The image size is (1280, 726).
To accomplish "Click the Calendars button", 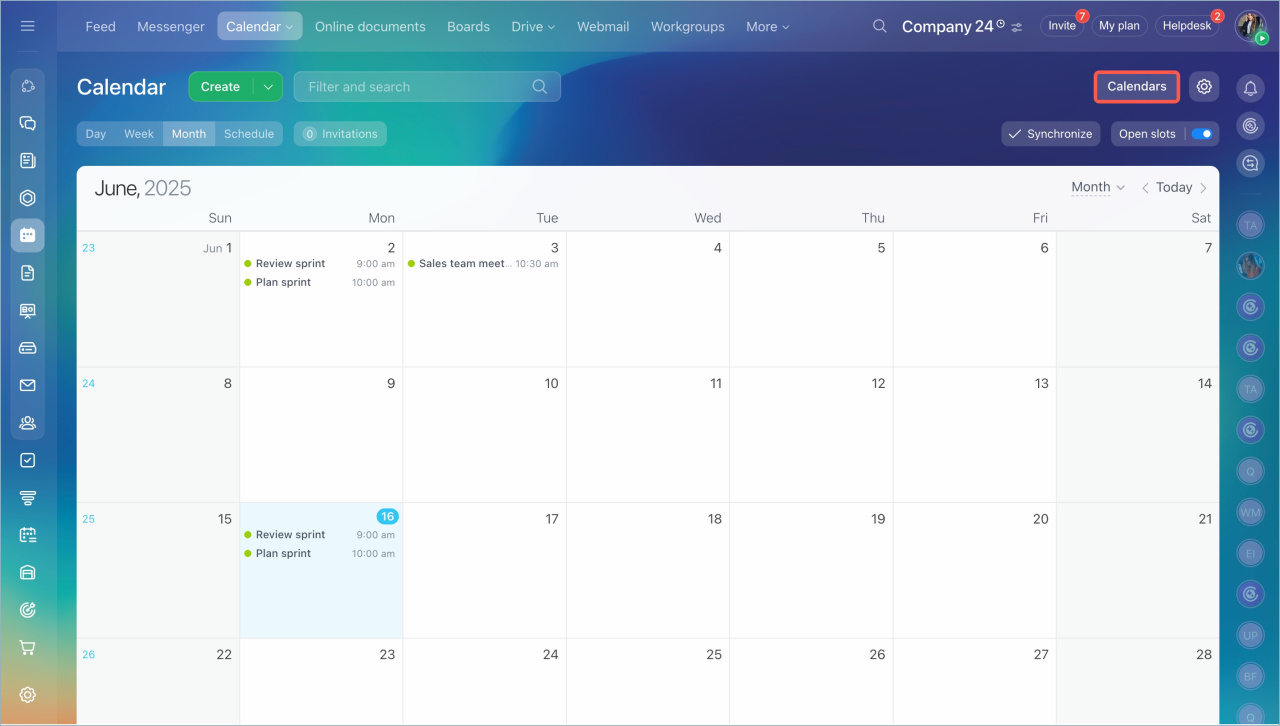I will tap(1136, 87).
